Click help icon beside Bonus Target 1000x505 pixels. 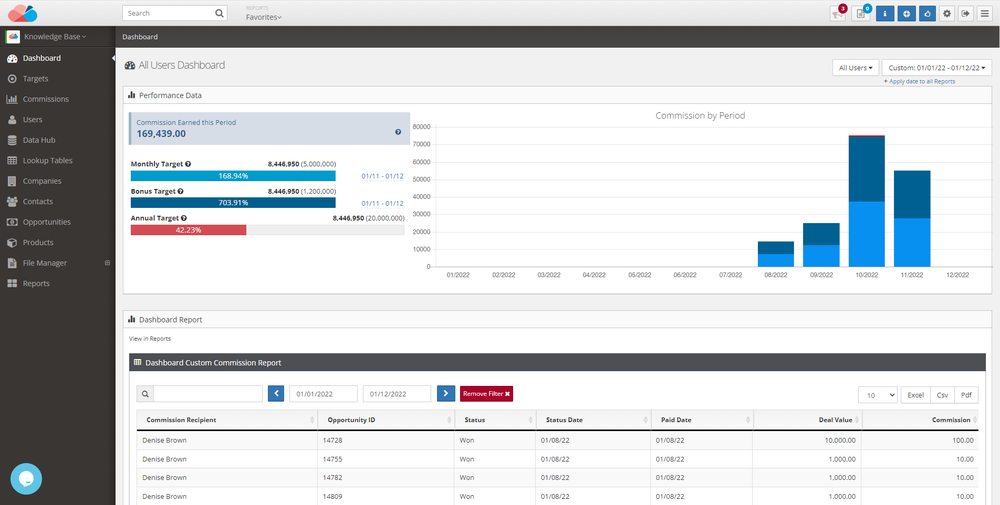181,191
